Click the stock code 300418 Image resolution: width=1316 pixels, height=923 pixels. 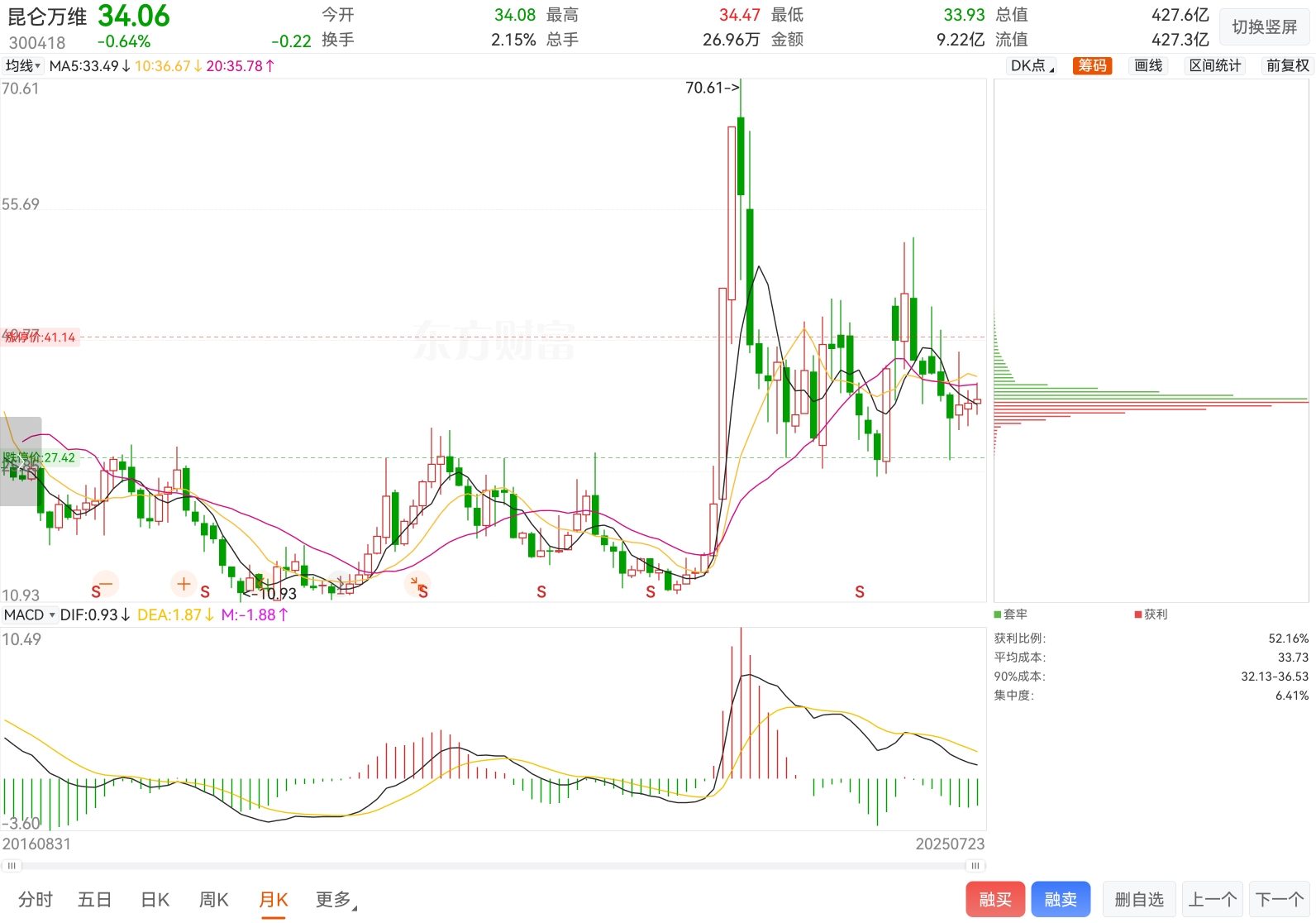[x=37, y=42]
